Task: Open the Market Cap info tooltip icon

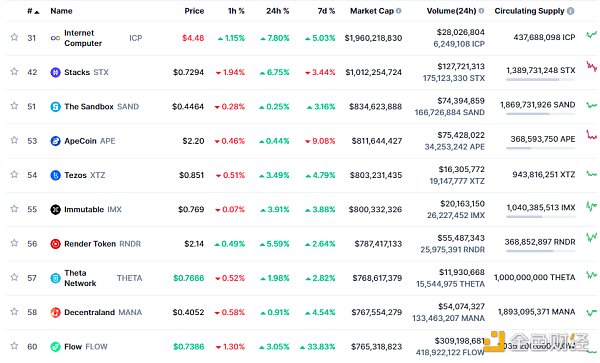Action: [399, 11]
